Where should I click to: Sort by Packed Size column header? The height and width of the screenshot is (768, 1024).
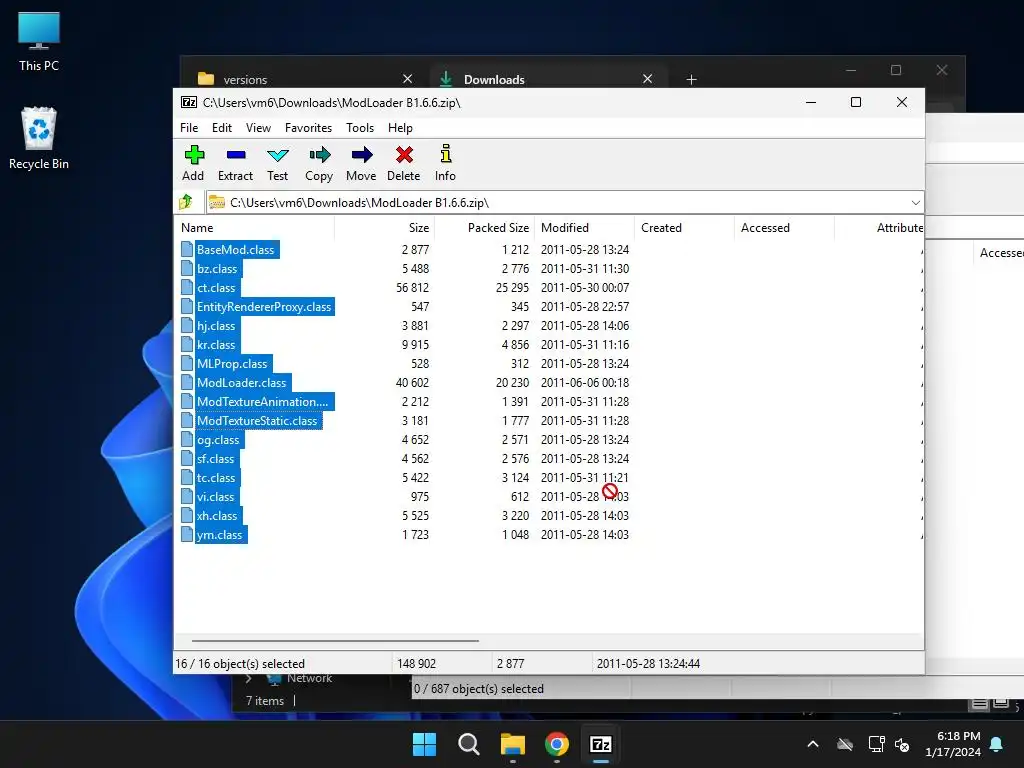click(x=485, y=228)
